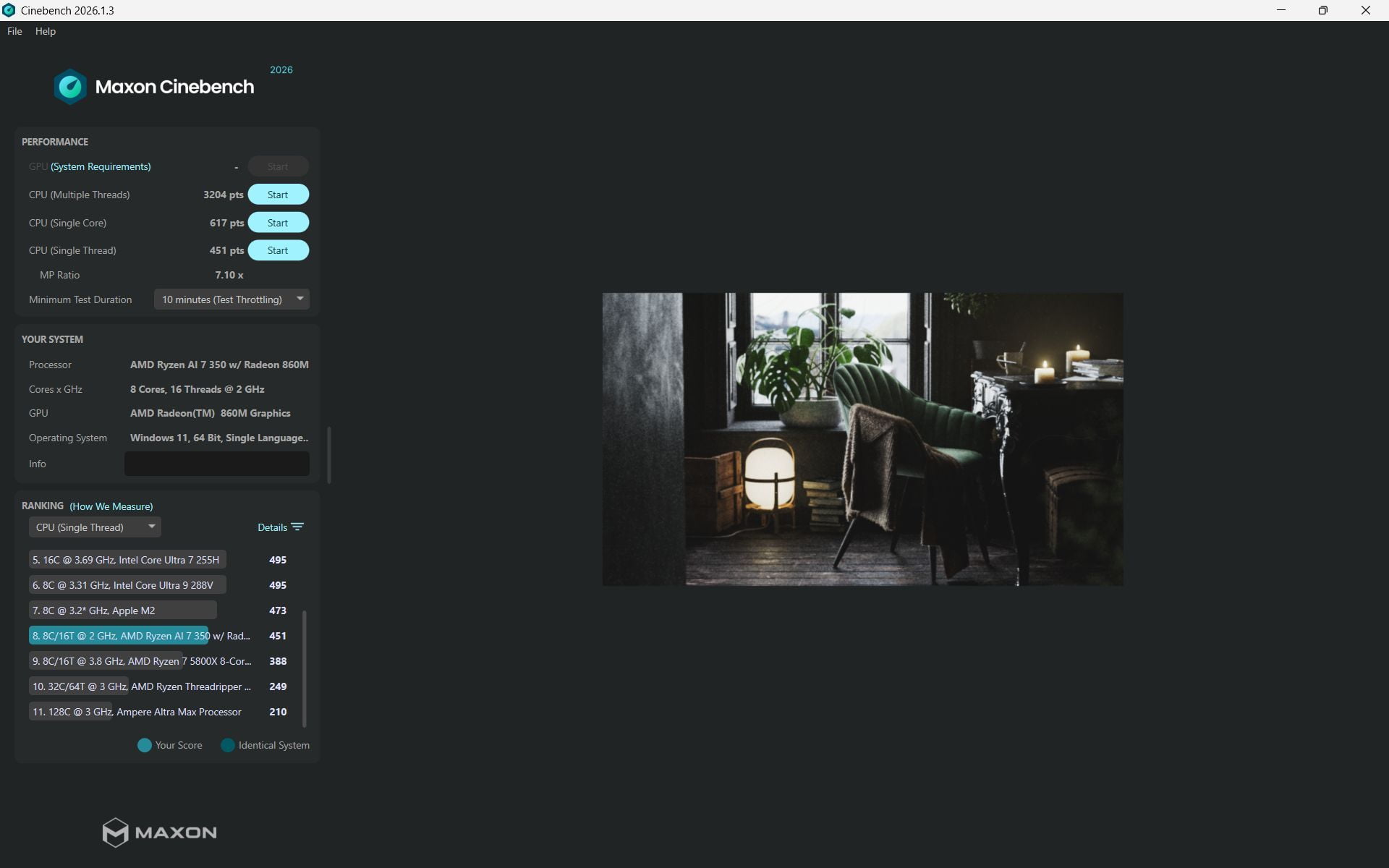Select the Apple M2 ranking row
1389x868 pixels.
pyautogui.click(x=158, y=610)
